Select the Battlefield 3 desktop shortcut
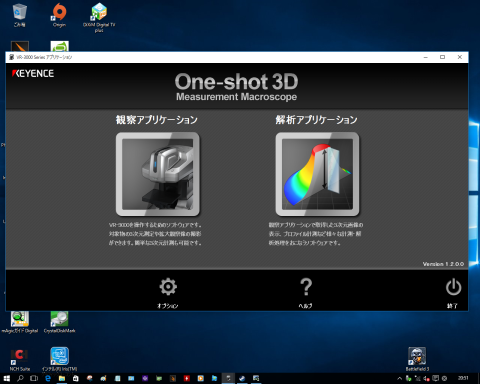 coord(417,359)
